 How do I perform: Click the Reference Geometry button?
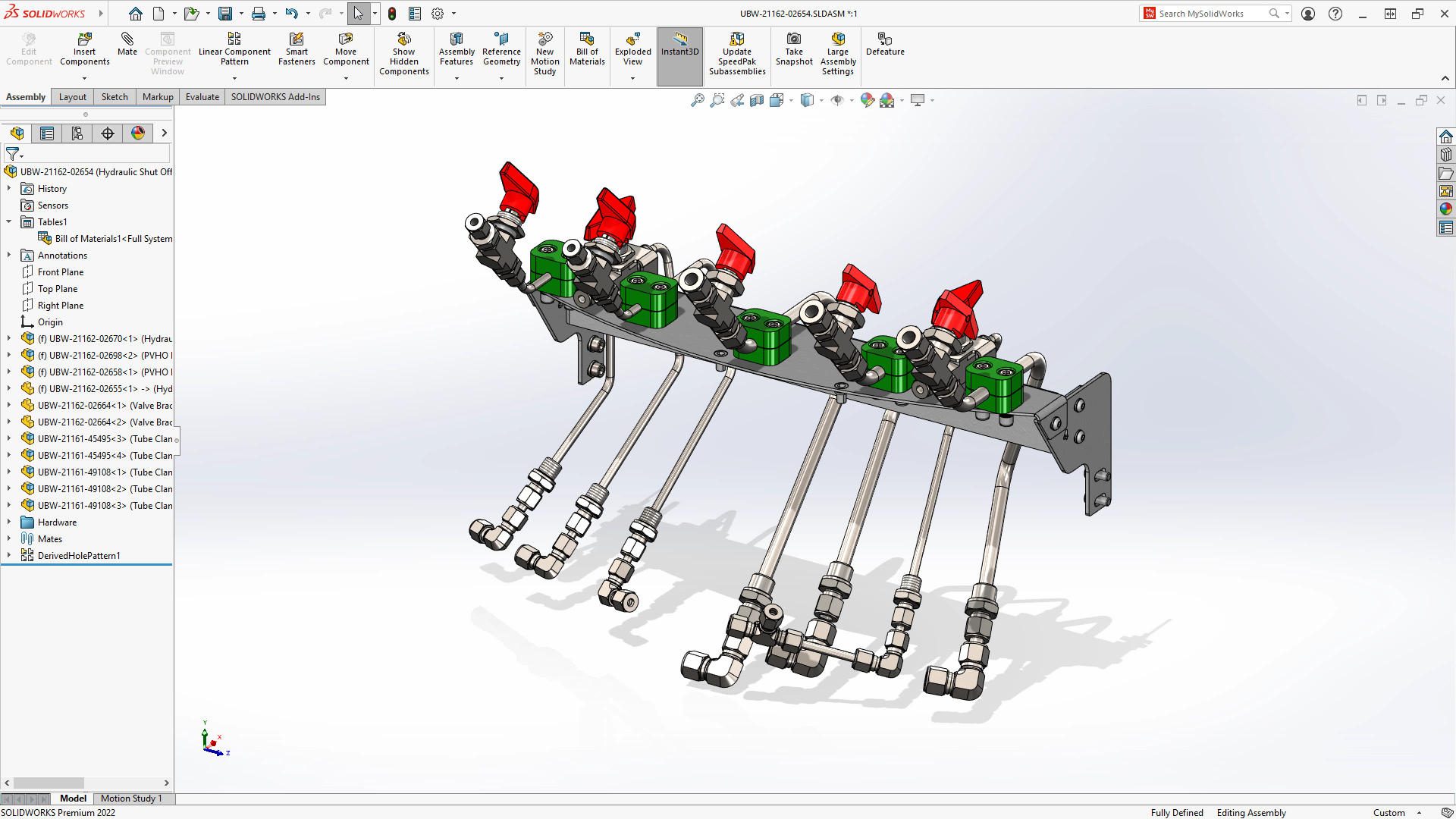(x=502, y=50)
